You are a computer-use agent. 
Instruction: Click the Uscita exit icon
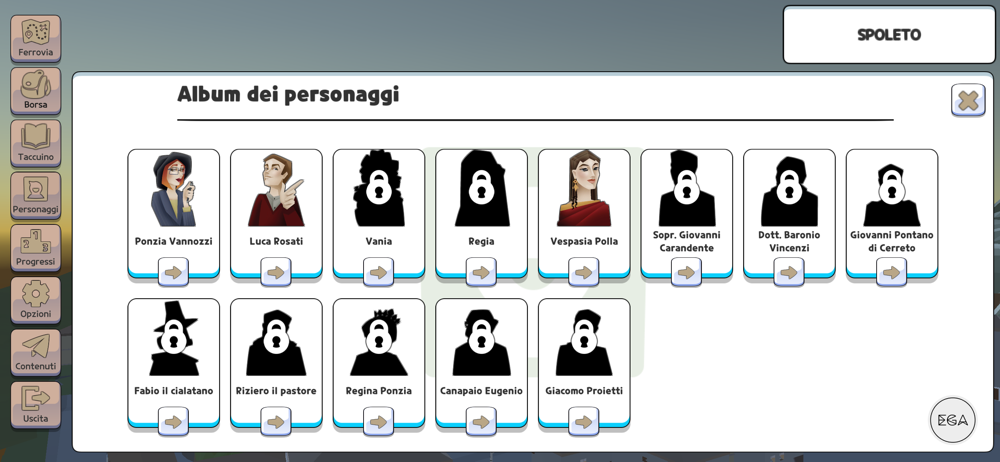click(36, 405)
